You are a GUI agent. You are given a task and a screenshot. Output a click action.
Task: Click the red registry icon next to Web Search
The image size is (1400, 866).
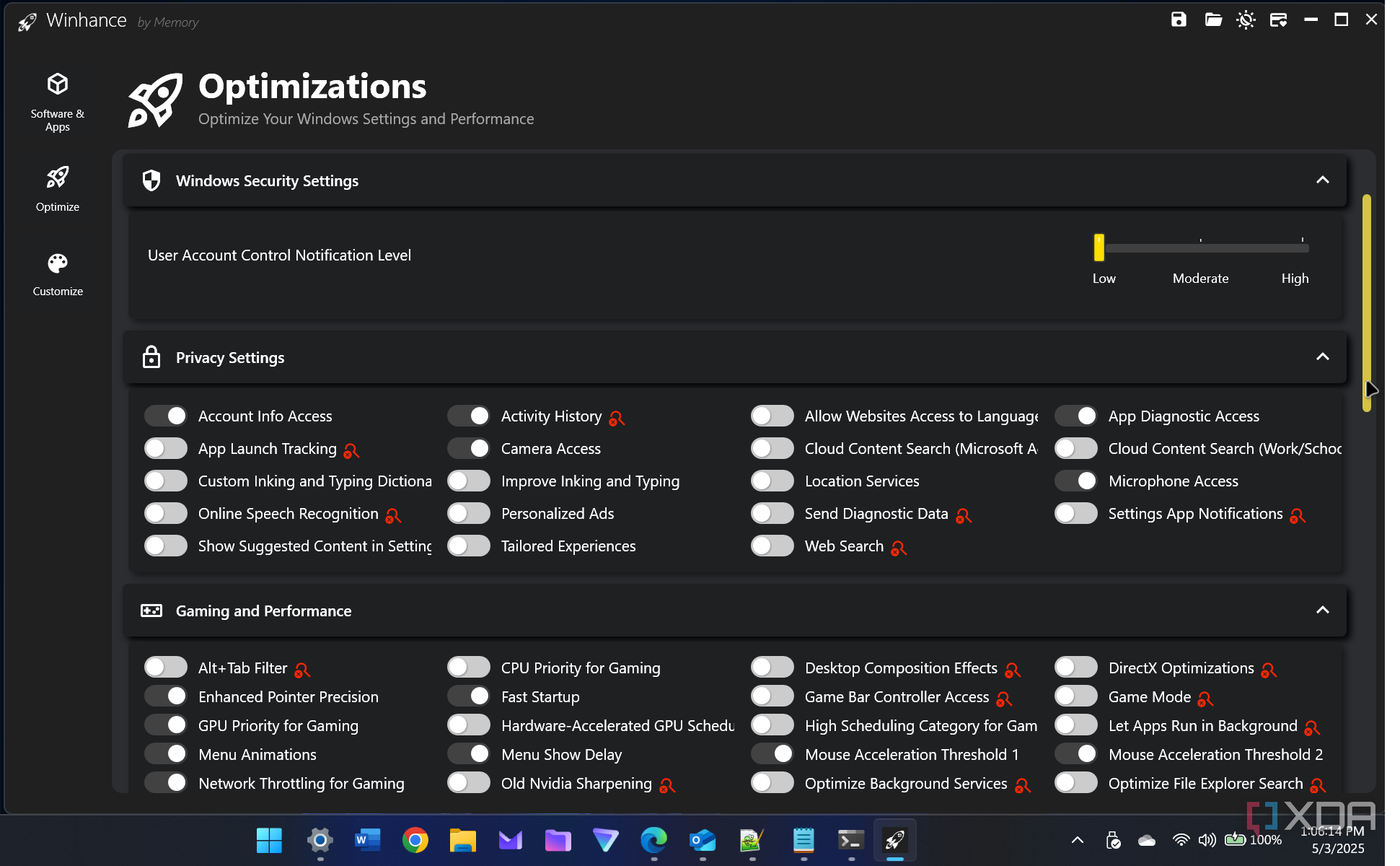(899, 548)
